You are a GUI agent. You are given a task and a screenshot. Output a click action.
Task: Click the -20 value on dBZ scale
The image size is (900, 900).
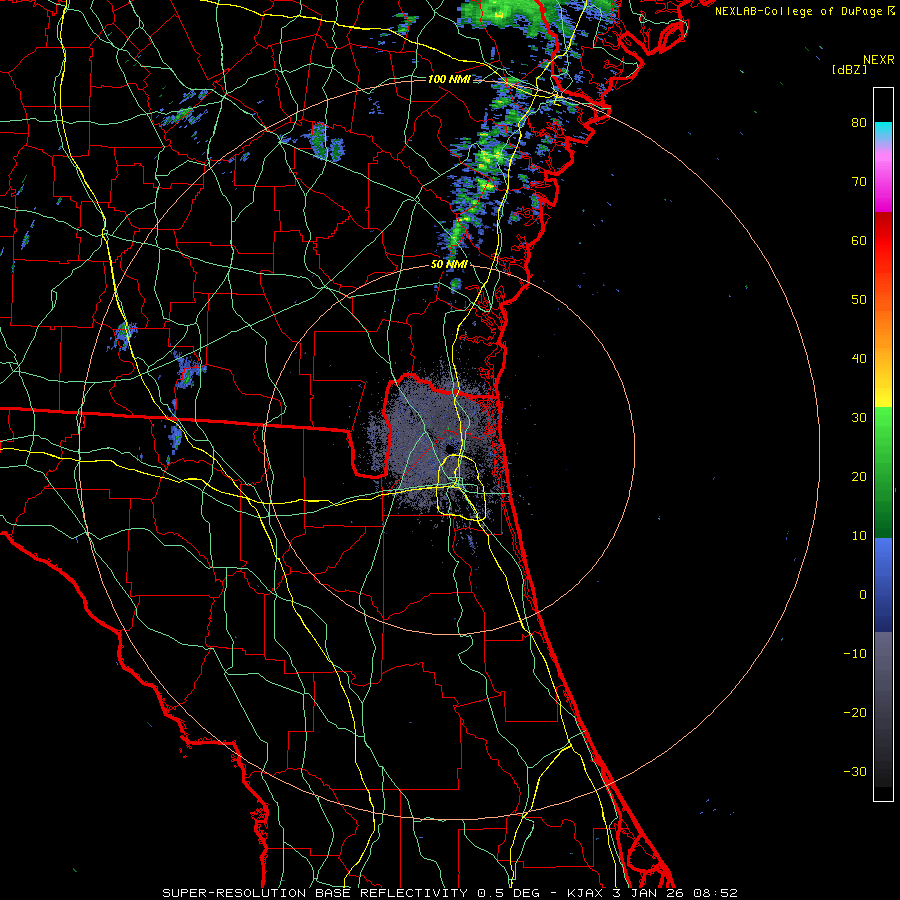click(855, 713)
